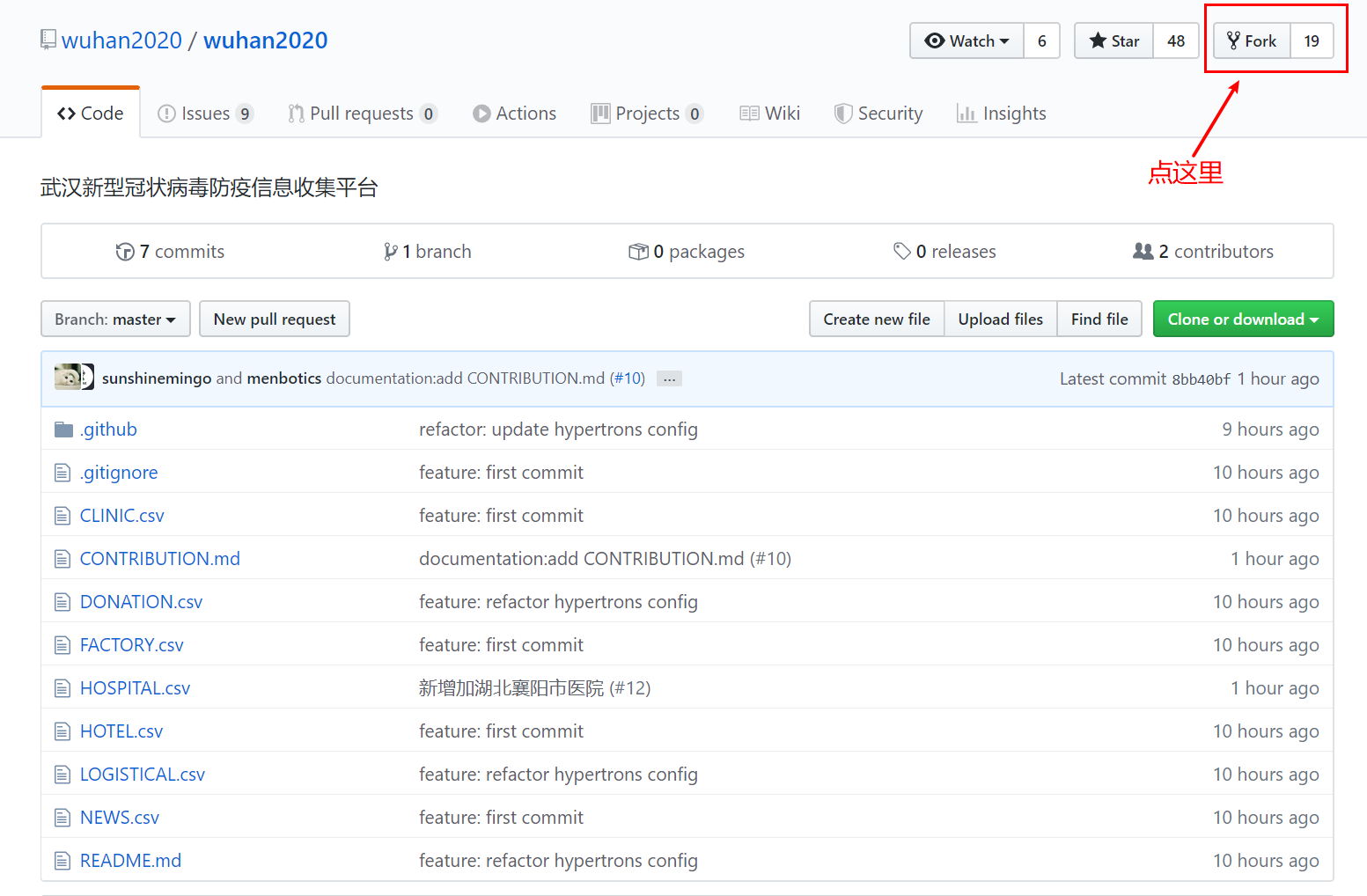This screenshot has width=1367, height=896.
Task: Click Create new file button
Action: click(877, 319)
